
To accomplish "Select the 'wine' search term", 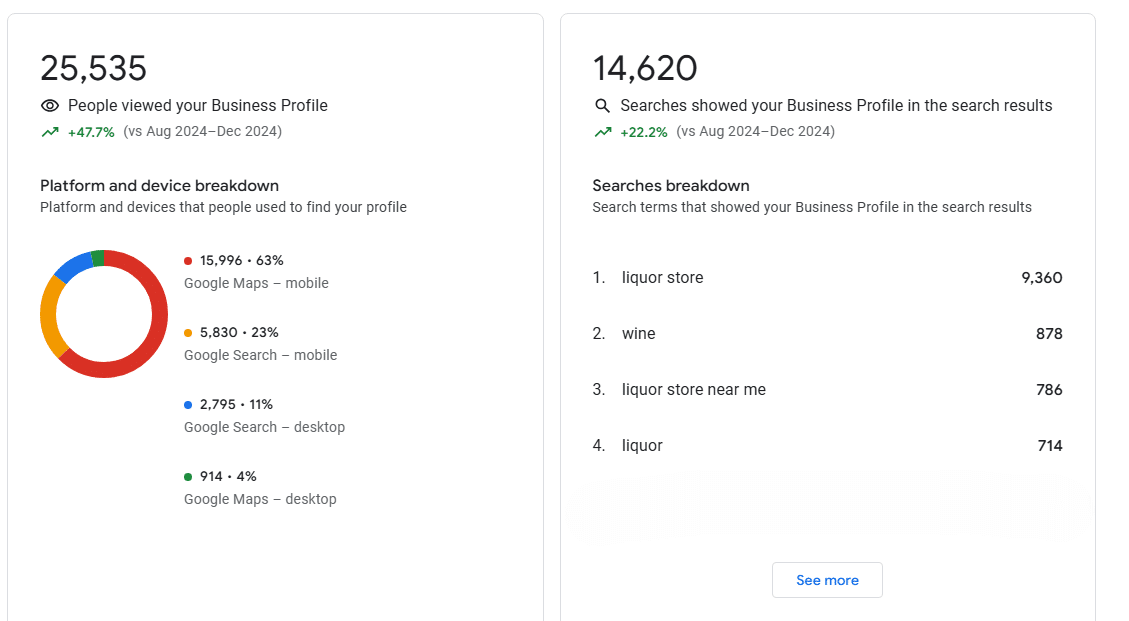I will 638,334.
